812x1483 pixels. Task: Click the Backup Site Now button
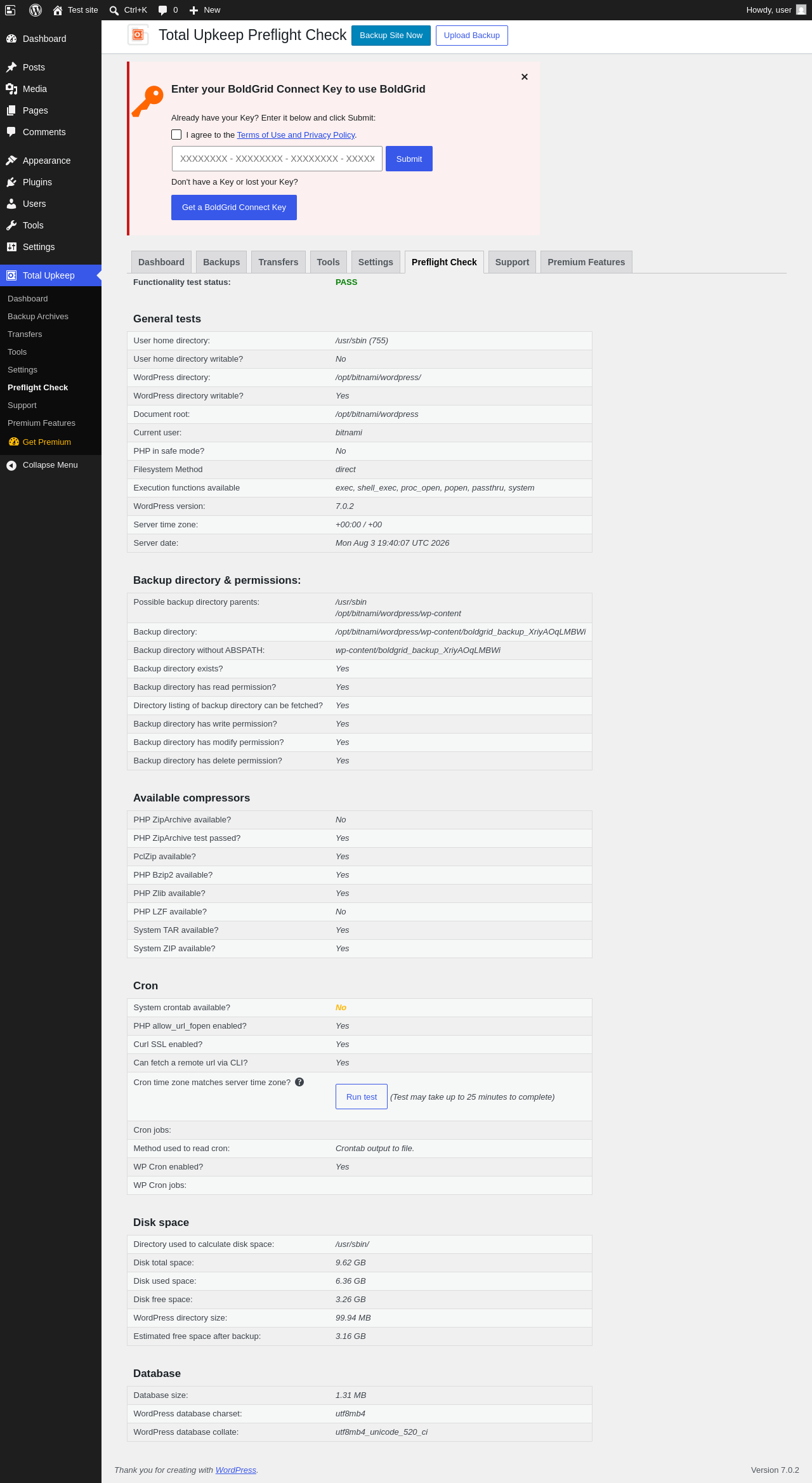(x=391, y=36)
